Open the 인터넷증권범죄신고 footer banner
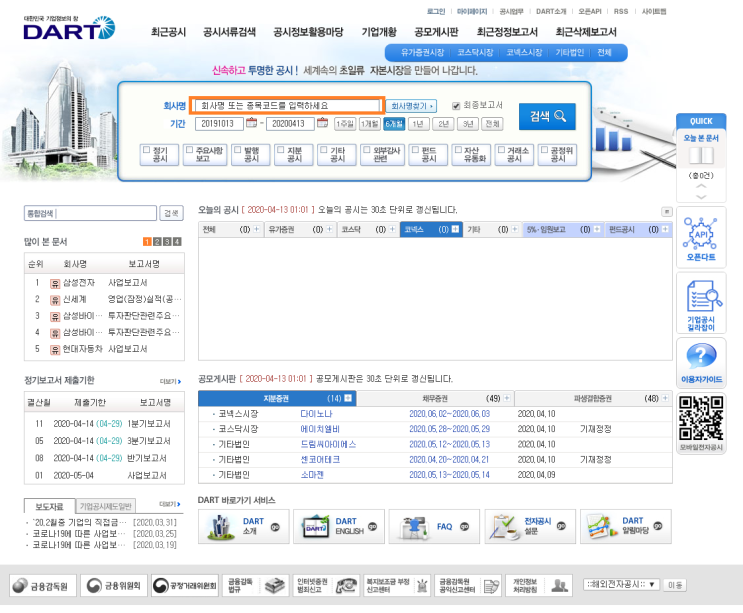Viewport: 743px width, 613px height. (326, 586)
